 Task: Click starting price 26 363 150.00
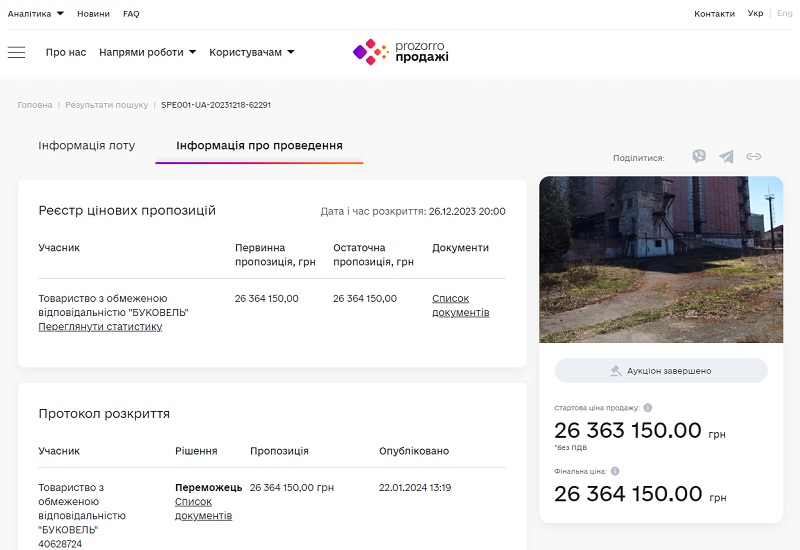[628, 430]
